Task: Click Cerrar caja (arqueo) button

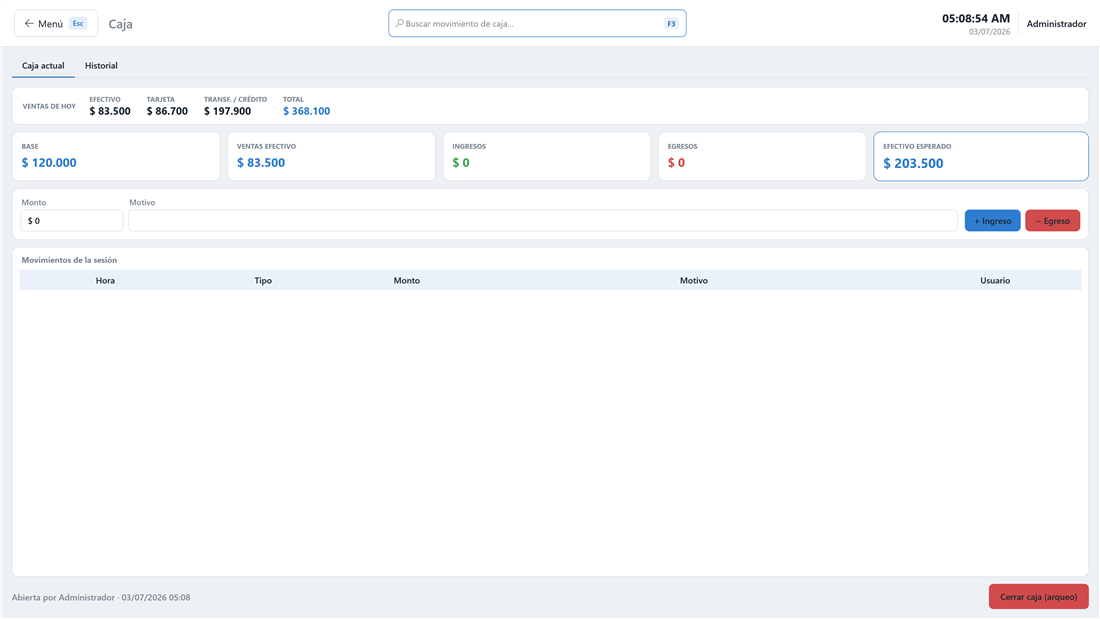Action: coord(1038,597)
